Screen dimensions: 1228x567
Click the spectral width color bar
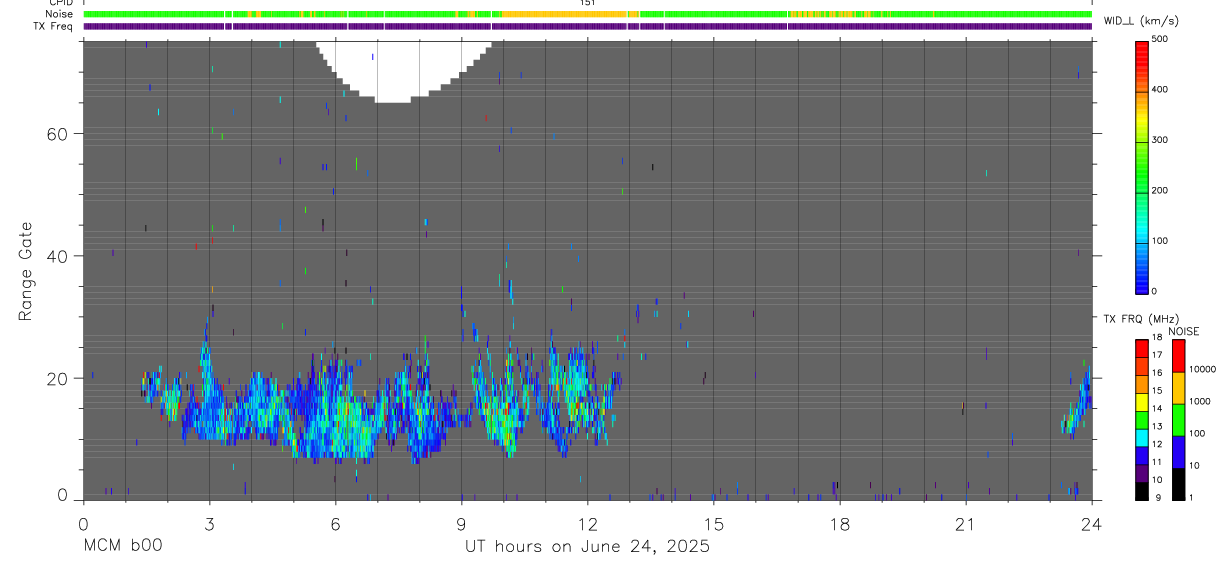(x=1143, y=167)
